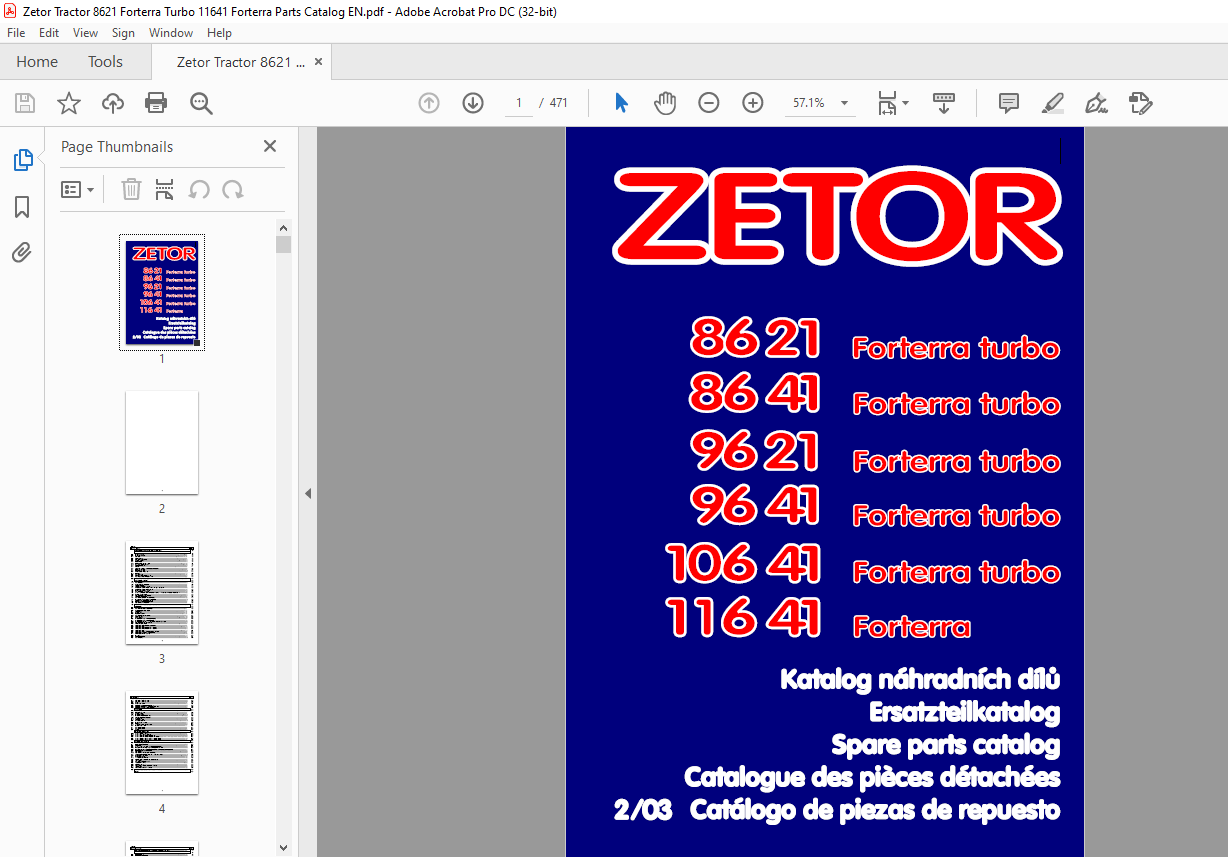Click the Save file icon
Screen dimensions: 1228x857
point(25,103)
